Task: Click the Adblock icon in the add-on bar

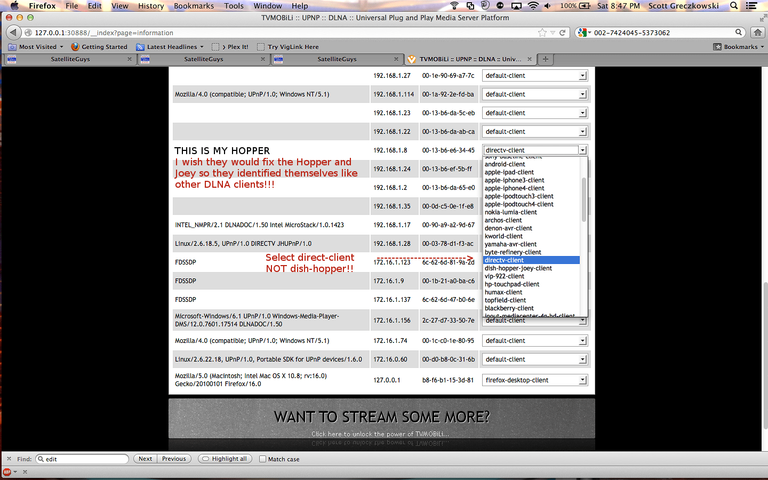Action: coord(7,472)
